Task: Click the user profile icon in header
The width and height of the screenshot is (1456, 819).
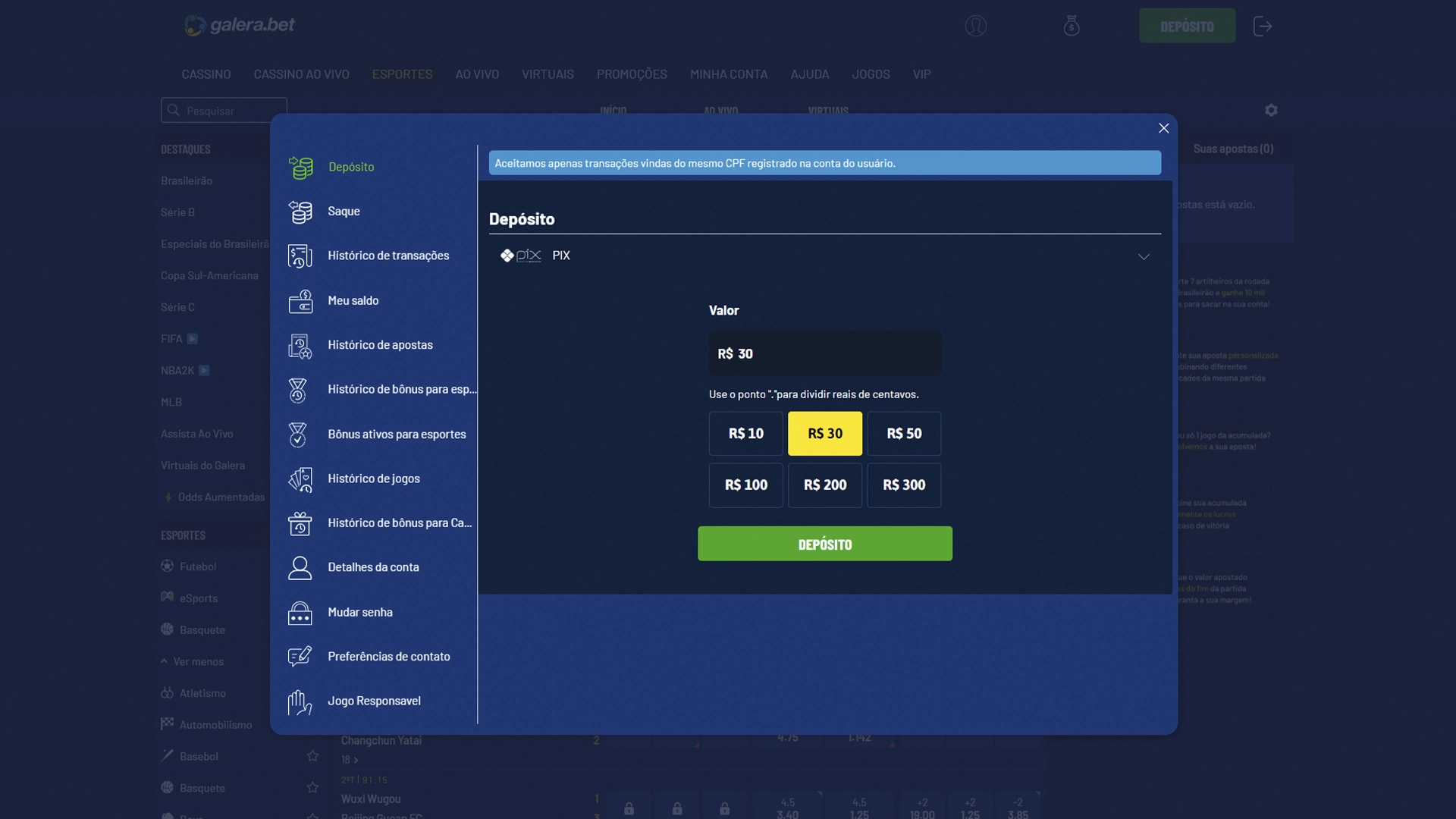Action: (x=976, y=26)
